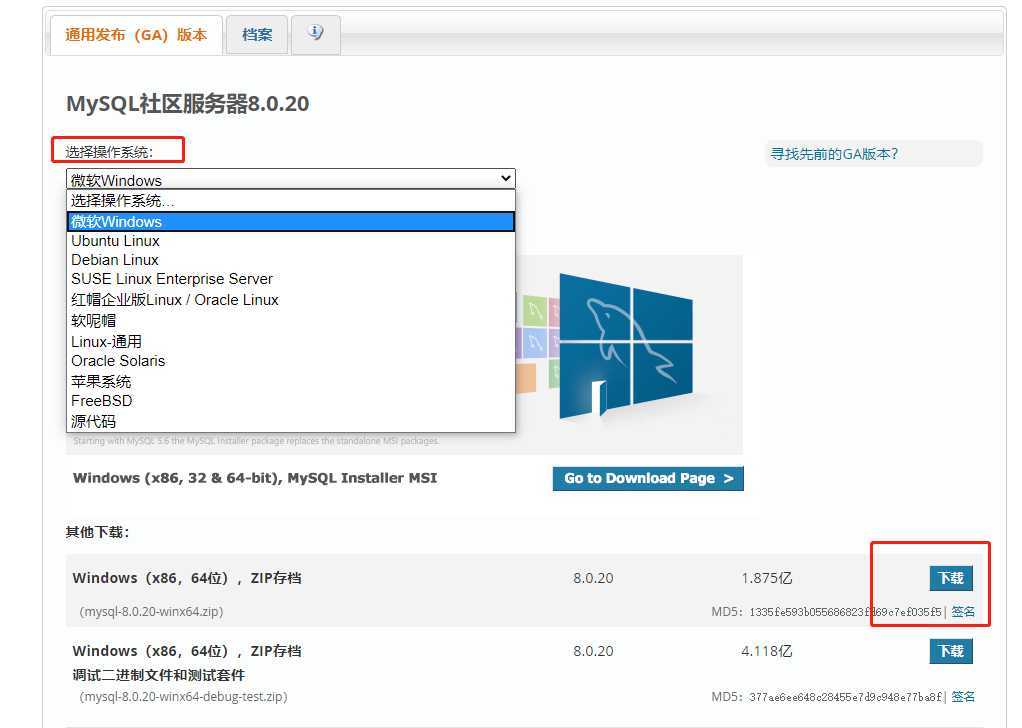Image resolution: width=1022 pixels, height=728 pixels.
Task: Choose Linux-通用 from the OS list
Action: [291, 342]
